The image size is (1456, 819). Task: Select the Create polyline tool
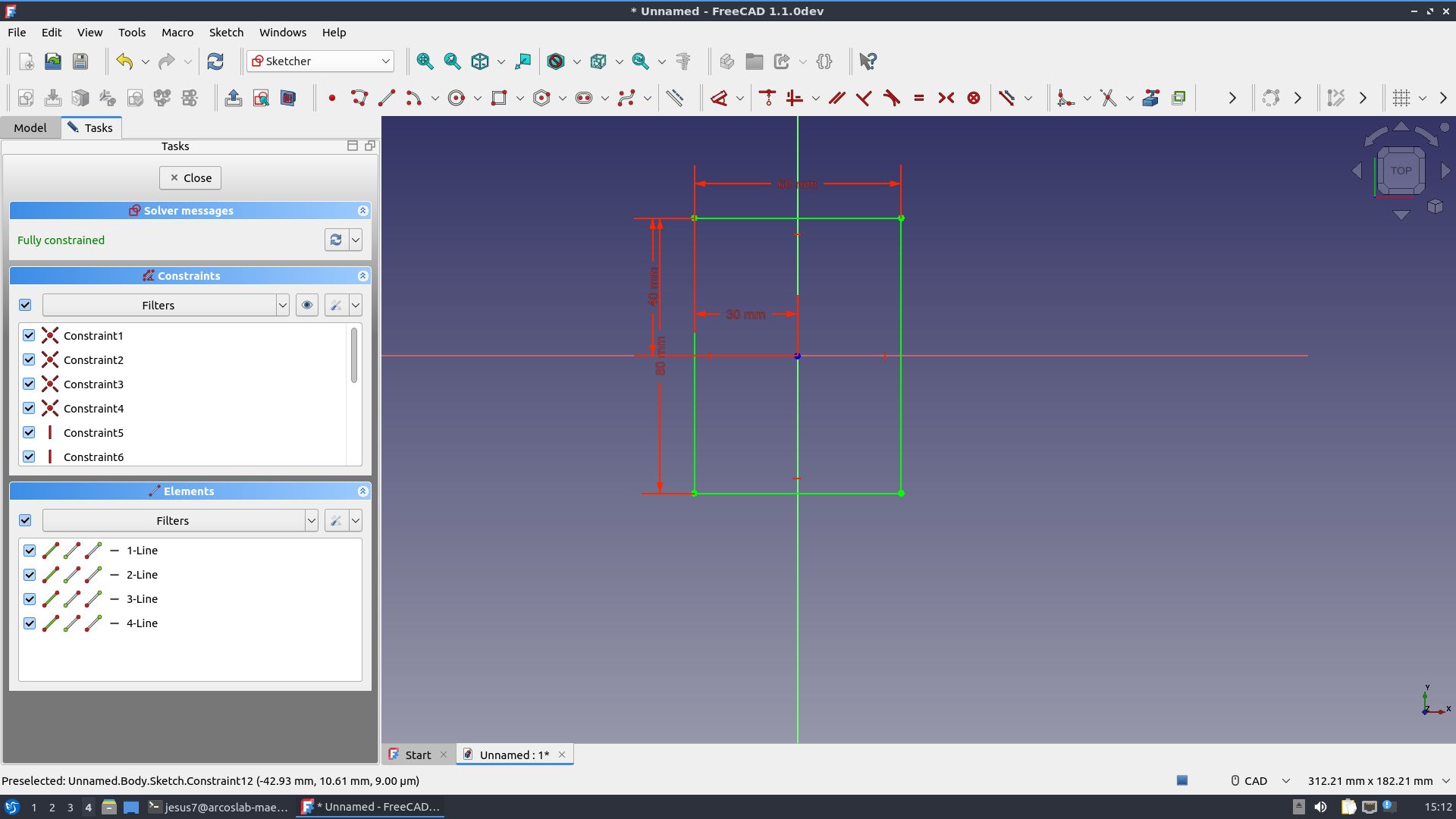point(359,98)
